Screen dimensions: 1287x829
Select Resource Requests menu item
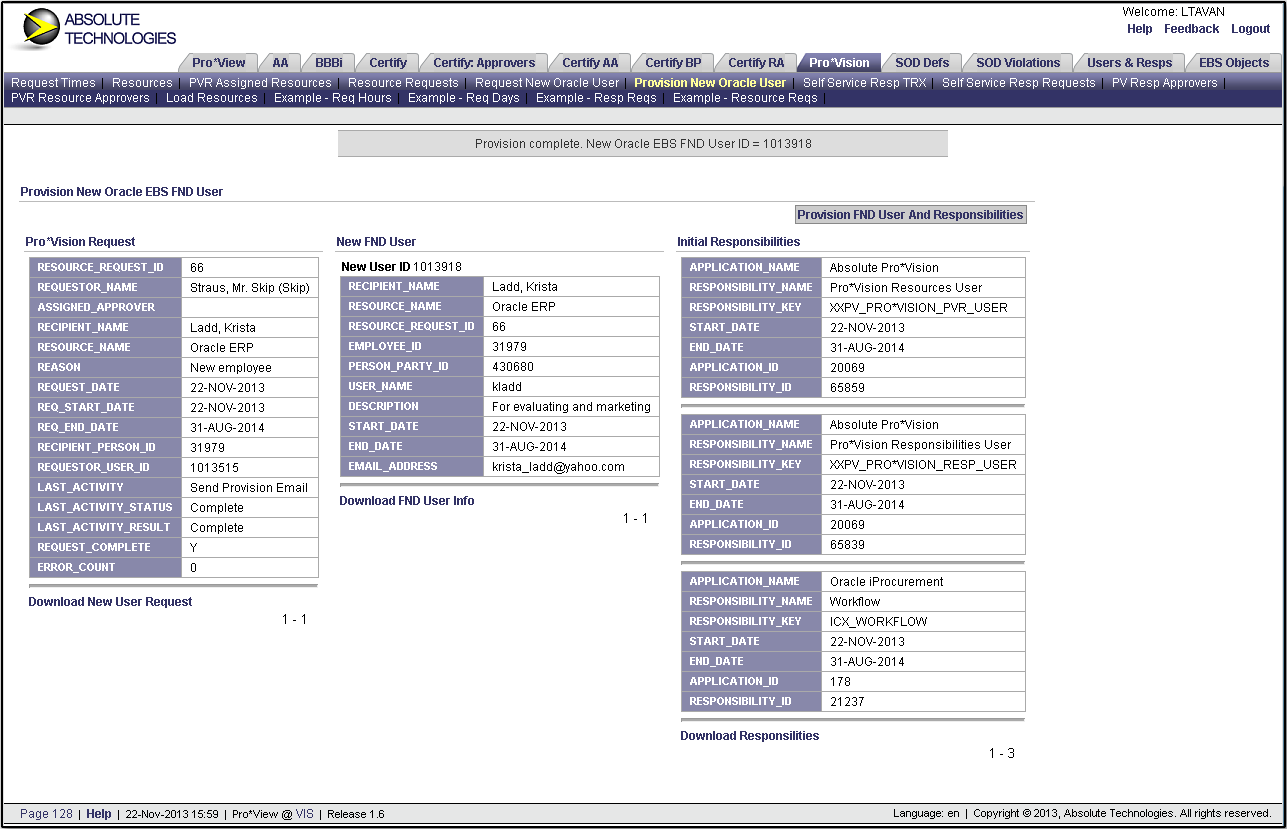403,83
